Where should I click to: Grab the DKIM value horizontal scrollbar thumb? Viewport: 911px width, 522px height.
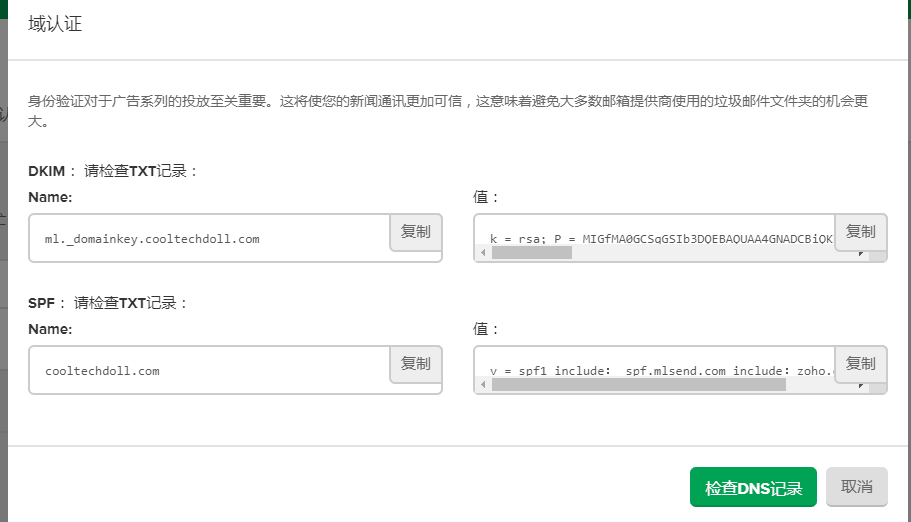(x=530, y=253)
